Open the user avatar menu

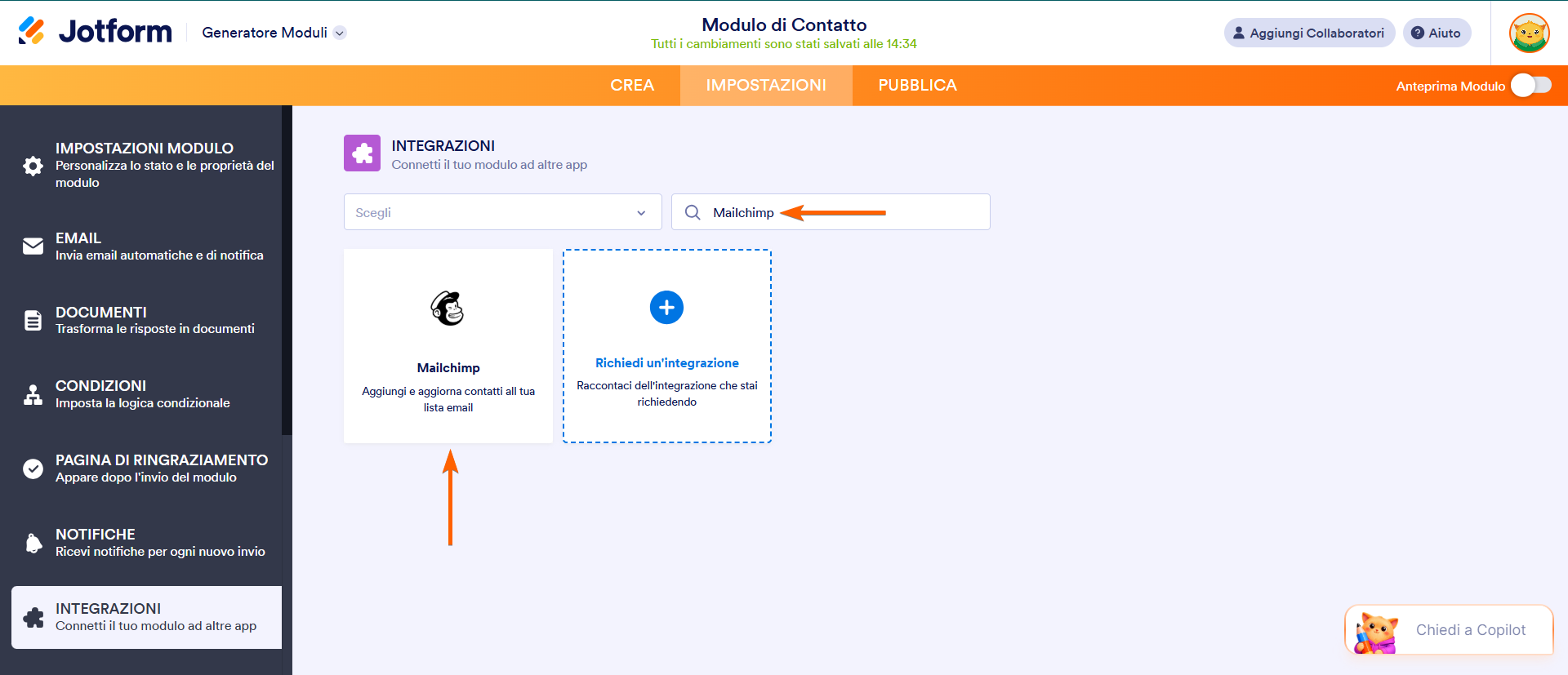pyautogui.click(x=1530, y=33)
